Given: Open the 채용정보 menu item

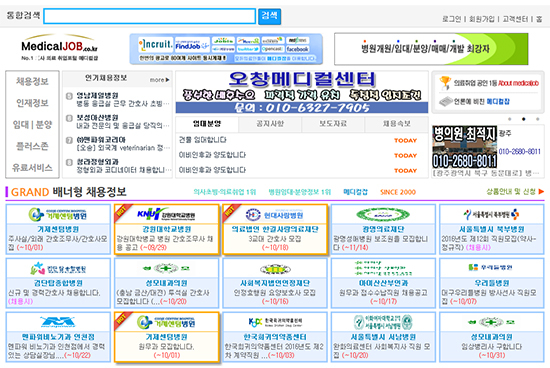Looking at the screenshot, I should 32,81.
